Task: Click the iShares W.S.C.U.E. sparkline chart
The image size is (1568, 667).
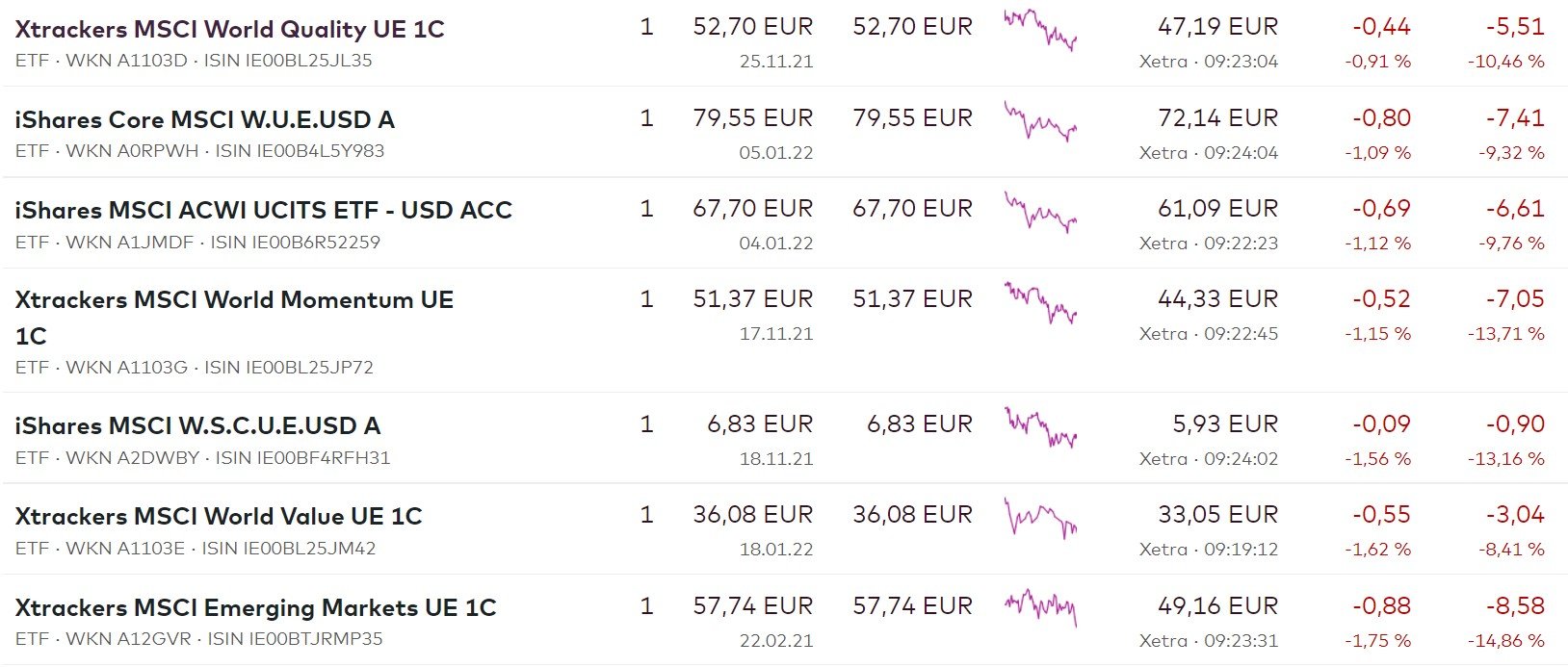Action: [1039, 427]
